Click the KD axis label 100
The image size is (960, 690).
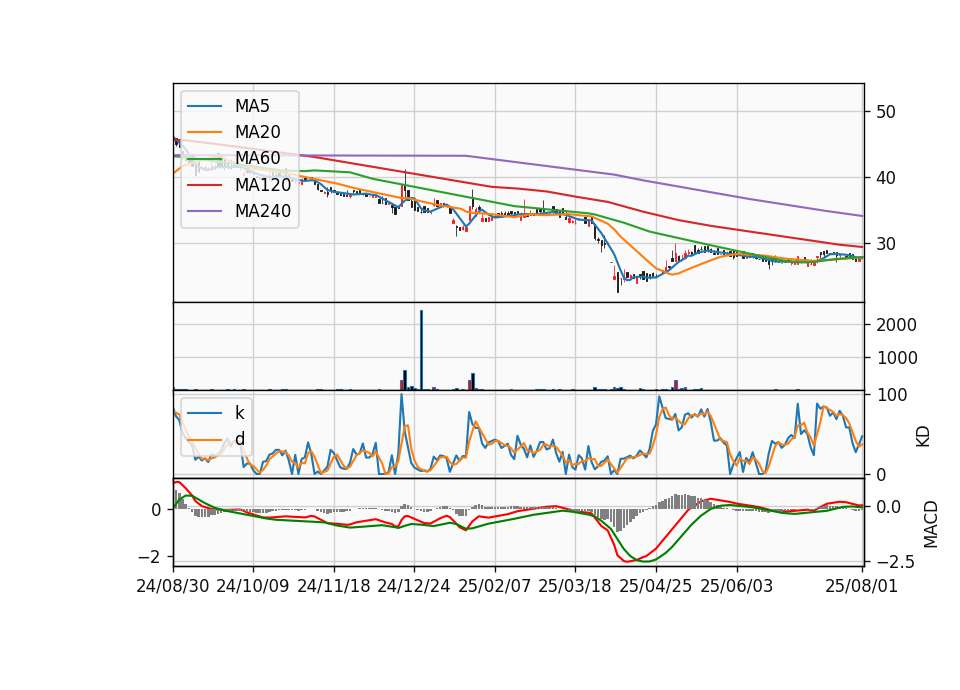891,395
